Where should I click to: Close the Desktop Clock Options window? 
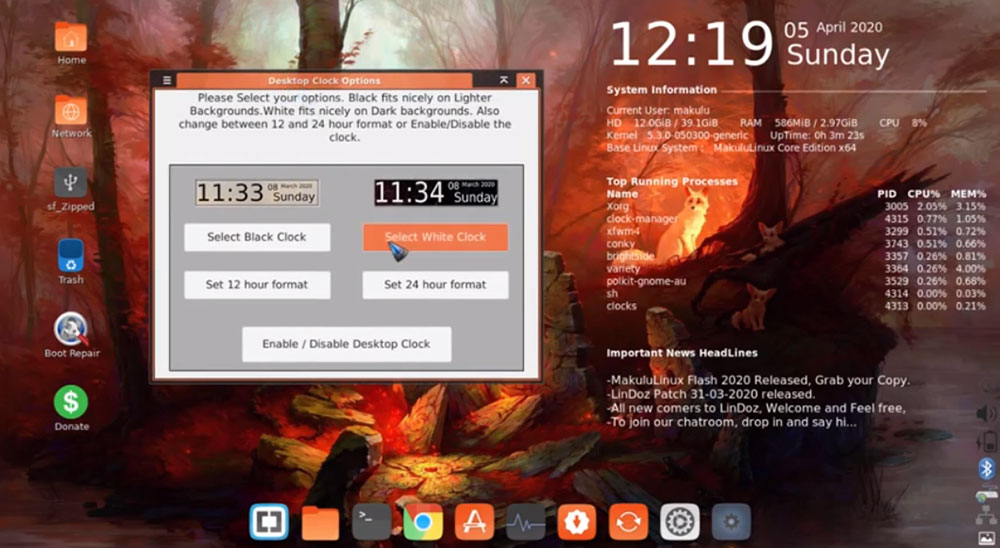pyautogui.click(x=526, y=80)
